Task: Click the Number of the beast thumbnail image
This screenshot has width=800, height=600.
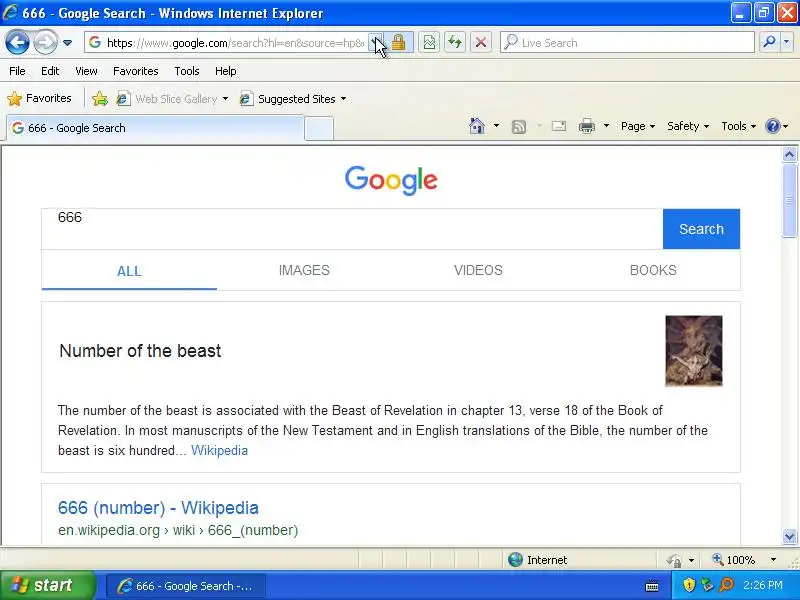Action: pyautogui.click(x=694, y=351)
